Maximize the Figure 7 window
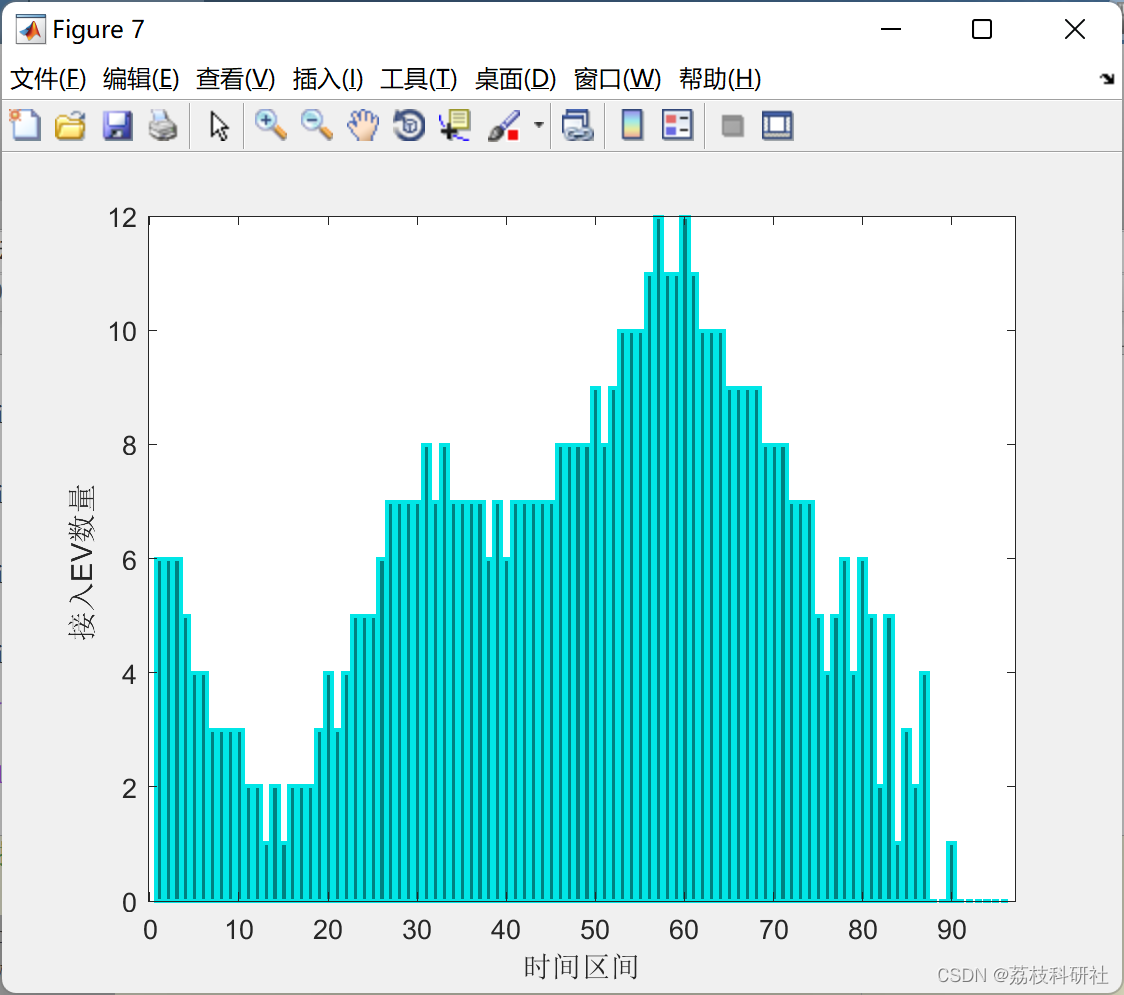The width and height of the screenshot is (1124, 995). (982, 29)
